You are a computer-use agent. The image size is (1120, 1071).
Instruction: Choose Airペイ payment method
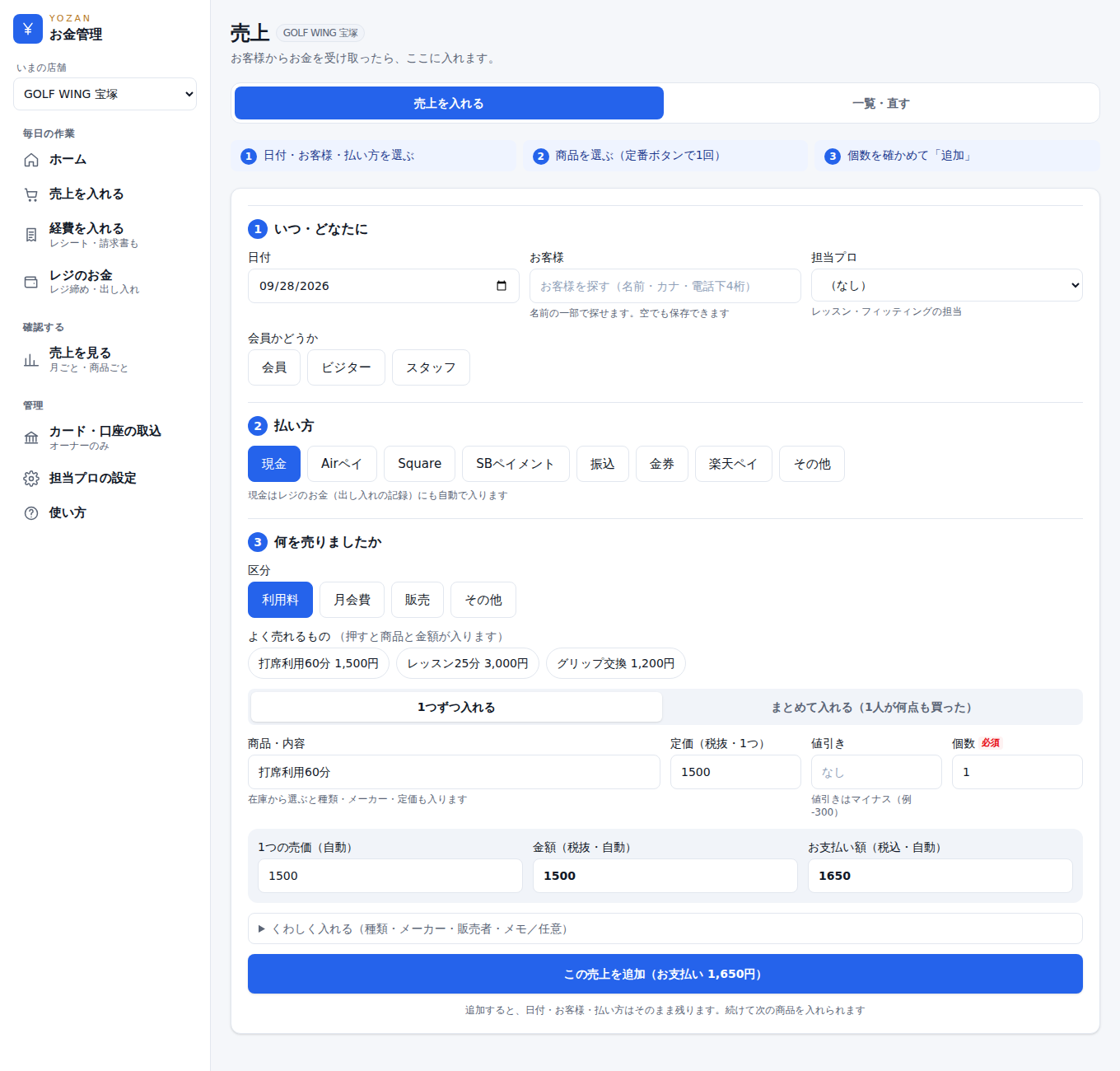point(342,464)
